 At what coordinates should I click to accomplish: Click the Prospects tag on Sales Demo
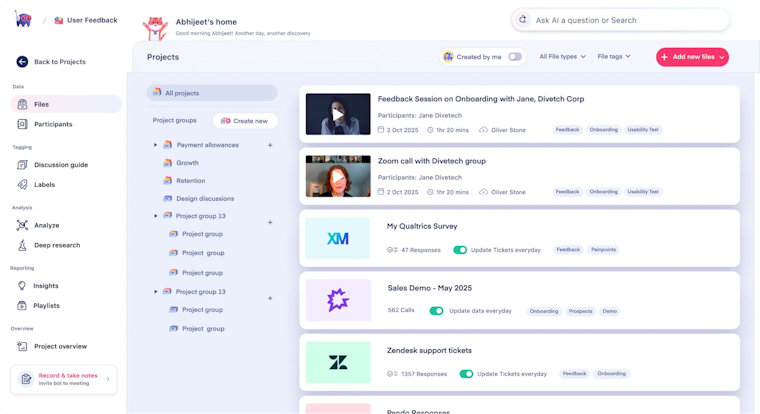[580, 311]
